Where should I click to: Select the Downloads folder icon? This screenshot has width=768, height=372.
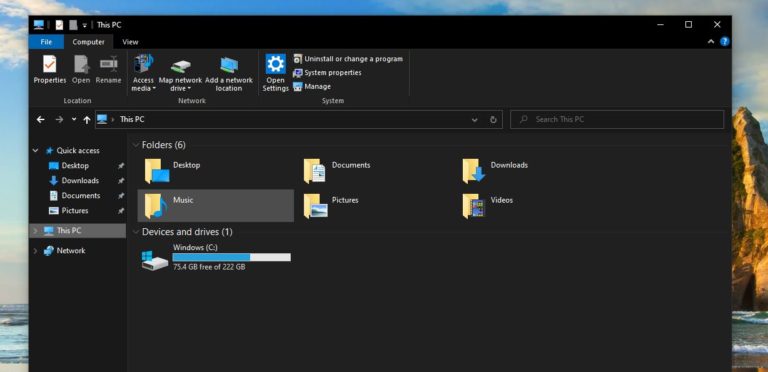tap(474, 171)
